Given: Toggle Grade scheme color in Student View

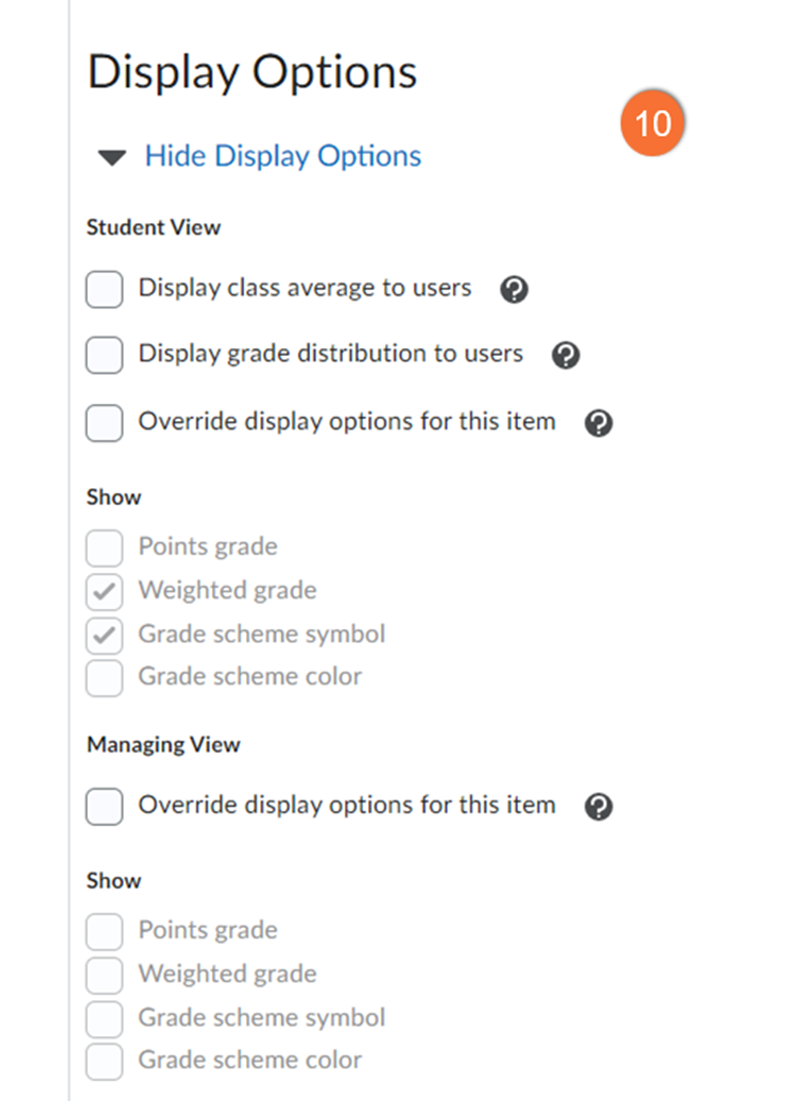Looking at the screenshot, I should pyautogui.click(x=104, y=678).
